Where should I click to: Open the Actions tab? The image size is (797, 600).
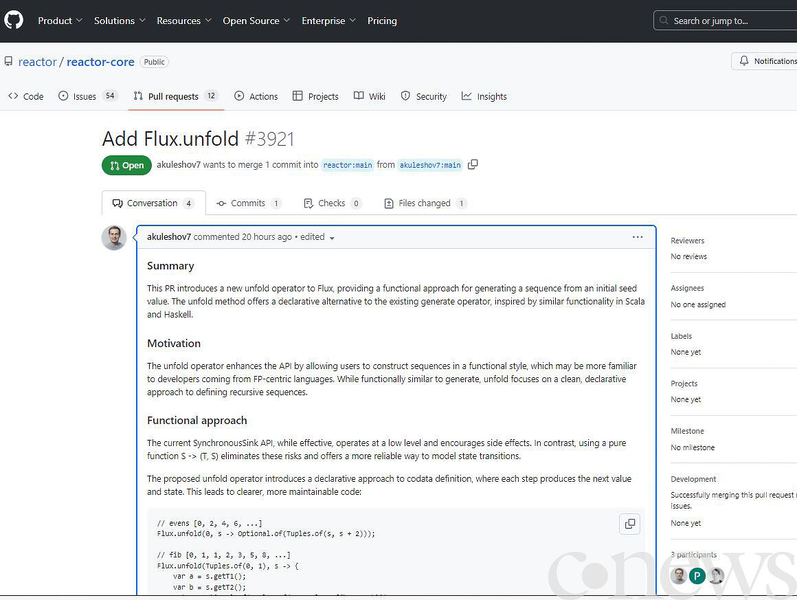[x=256, y=96]
